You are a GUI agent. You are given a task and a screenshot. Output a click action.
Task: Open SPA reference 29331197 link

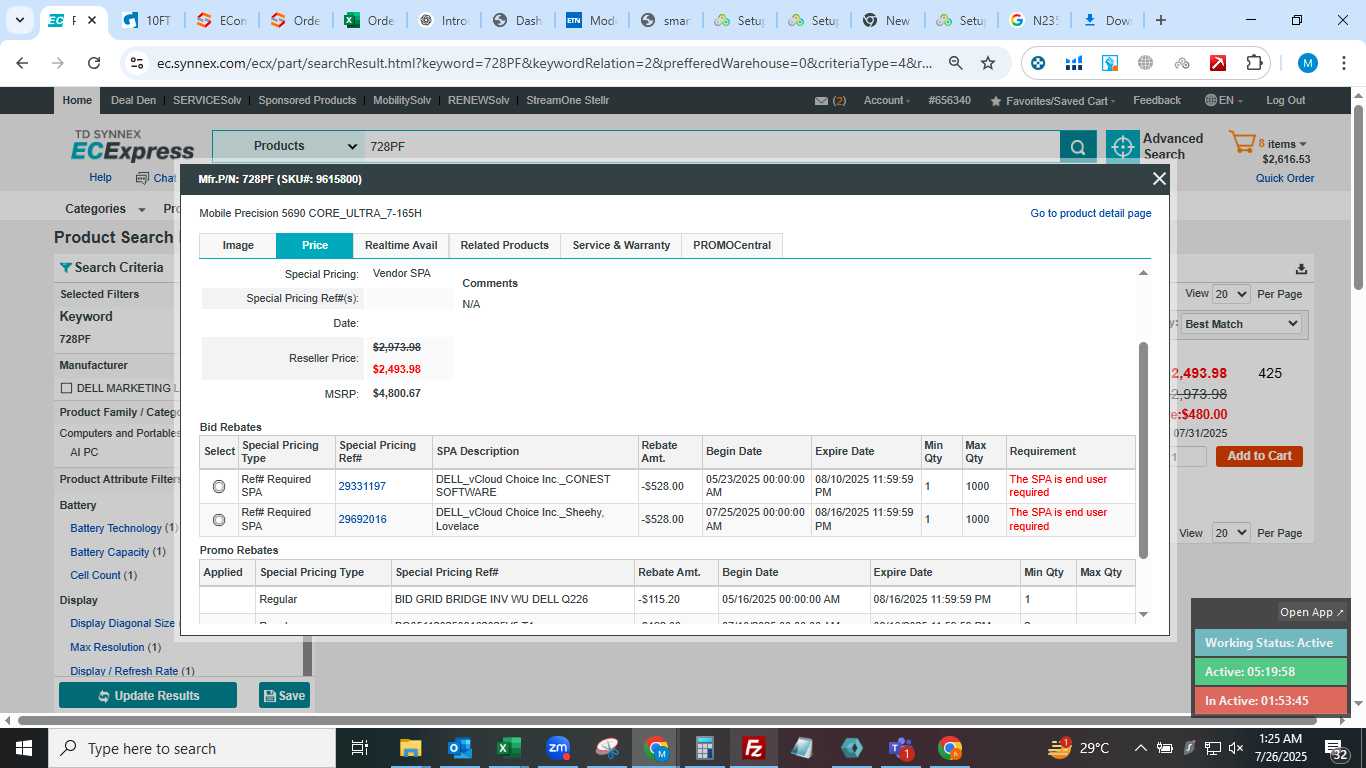click(x=362, y=487)
